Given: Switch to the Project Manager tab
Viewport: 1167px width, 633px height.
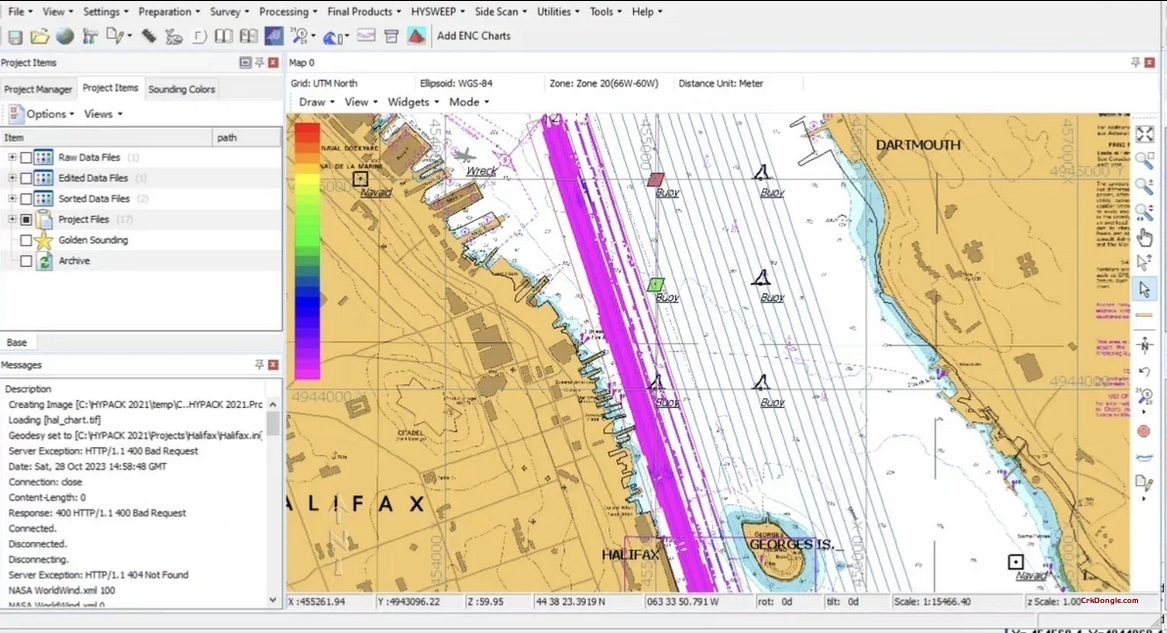Looking at the screenshot, I should click(38, 89).
